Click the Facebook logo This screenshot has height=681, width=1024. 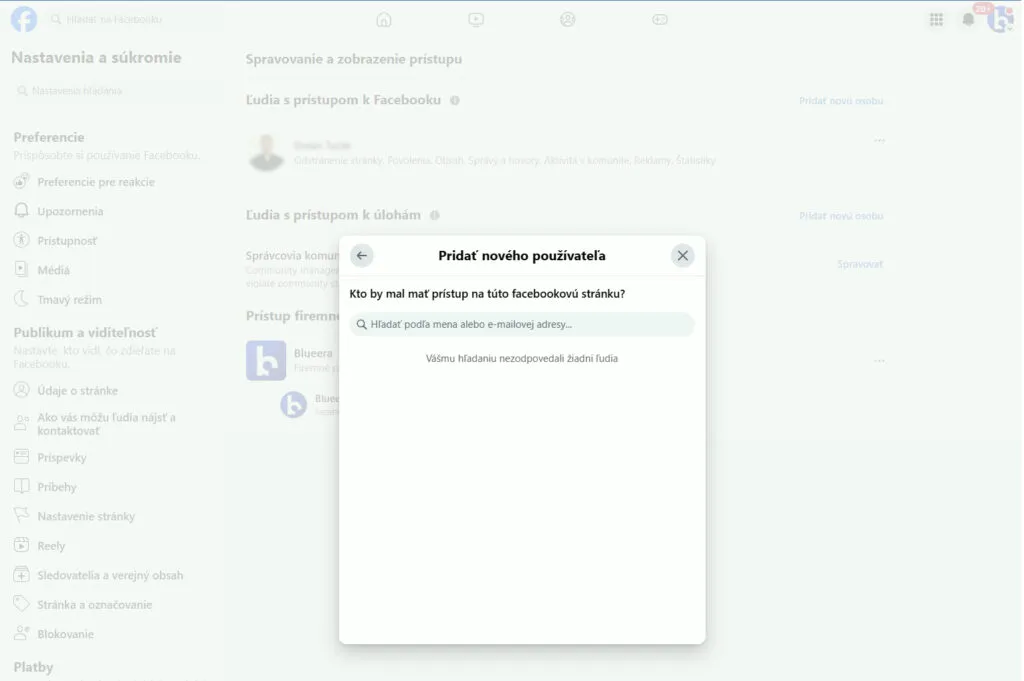24,19
